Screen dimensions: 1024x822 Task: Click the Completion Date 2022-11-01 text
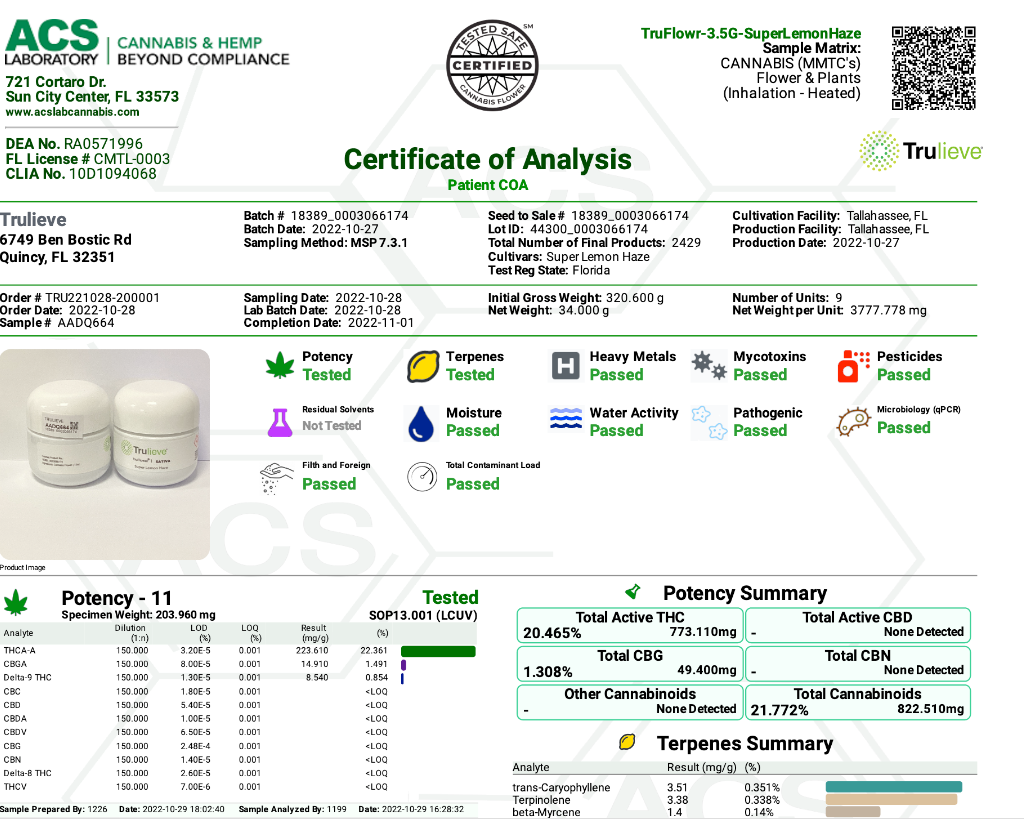(x=328, y=323)
